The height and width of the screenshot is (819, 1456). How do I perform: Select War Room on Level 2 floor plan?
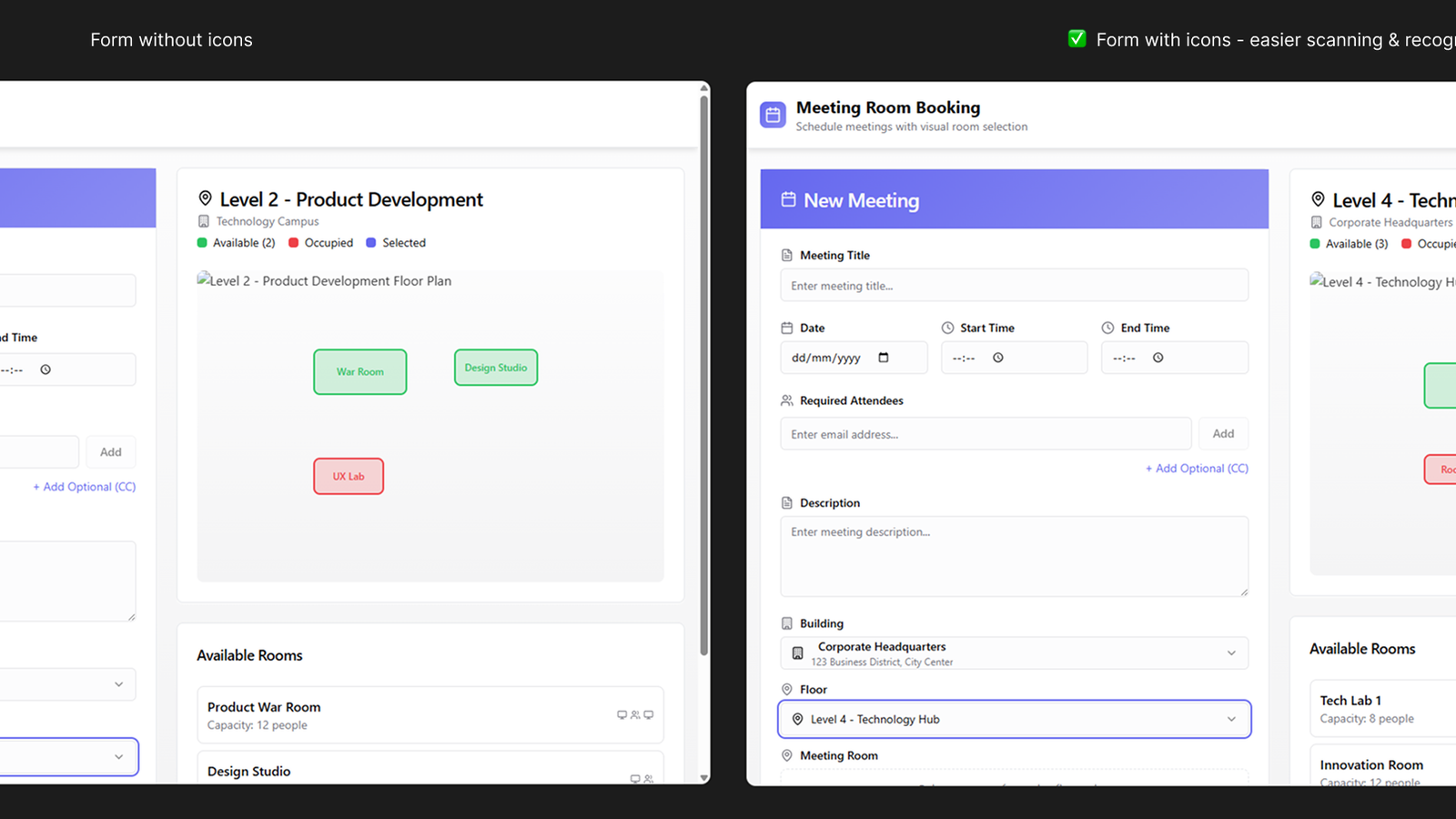click(x=360, y=372)
